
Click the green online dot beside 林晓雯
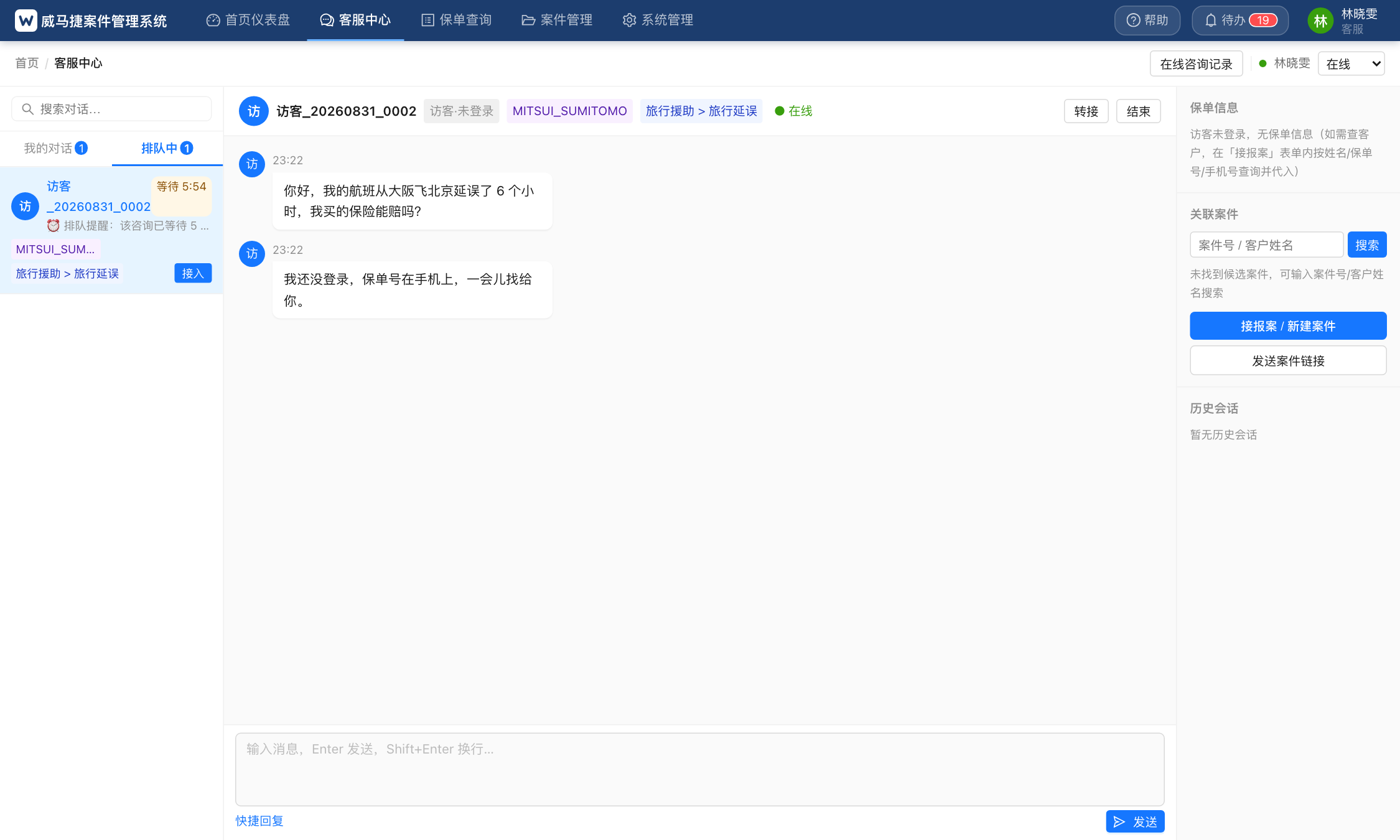[x=1262, y=63]
